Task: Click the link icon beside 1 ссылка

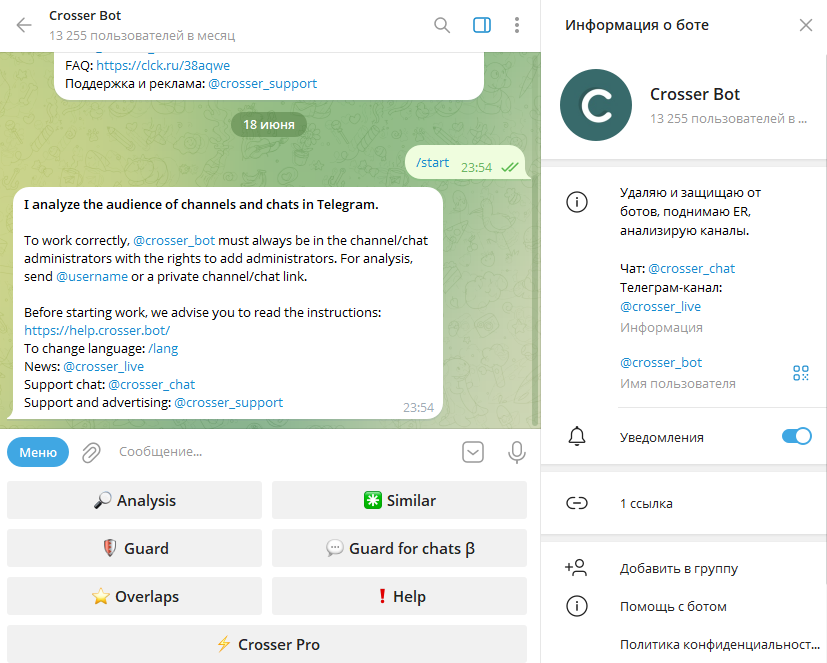Action: point(576,503)
